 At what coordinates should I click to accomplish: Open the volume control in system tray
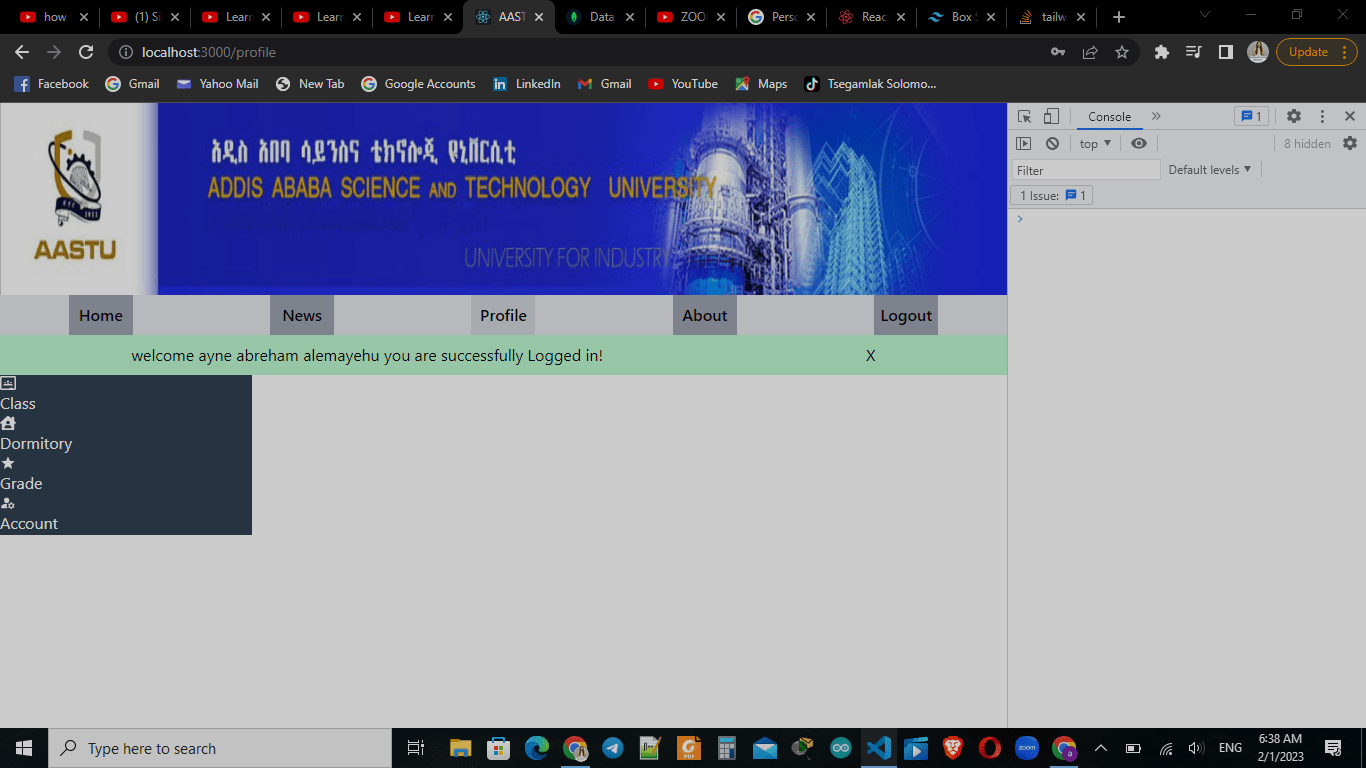pos(1196,748)
